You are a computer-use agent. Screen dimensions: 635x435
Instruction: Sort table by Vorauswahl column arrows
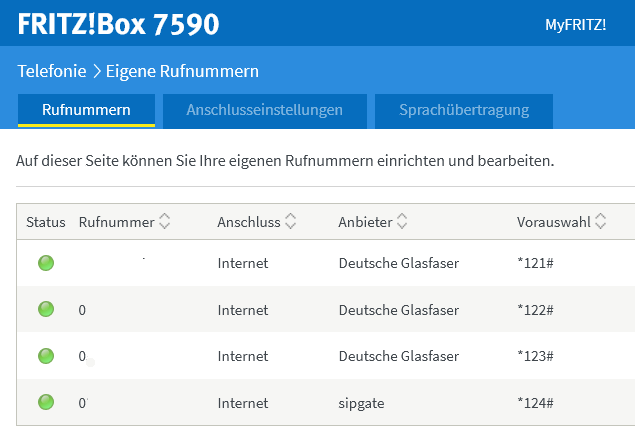point(600,222)
